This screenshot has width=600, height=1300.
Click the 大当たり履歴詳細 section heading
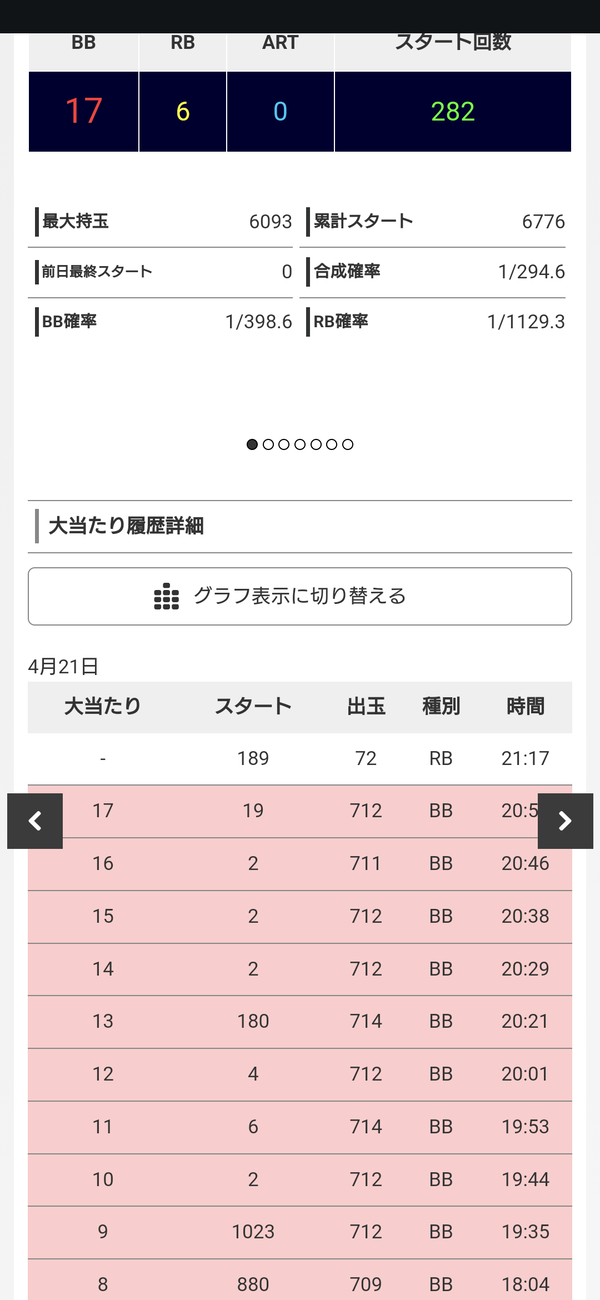click(x=126, y=526)
